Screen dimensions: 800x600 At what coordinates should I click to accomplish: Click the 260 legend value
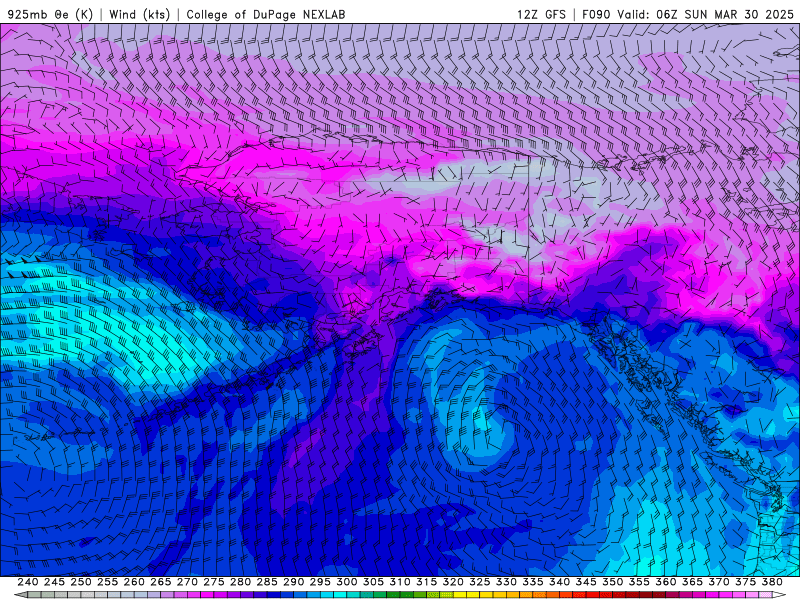[134, 582]
